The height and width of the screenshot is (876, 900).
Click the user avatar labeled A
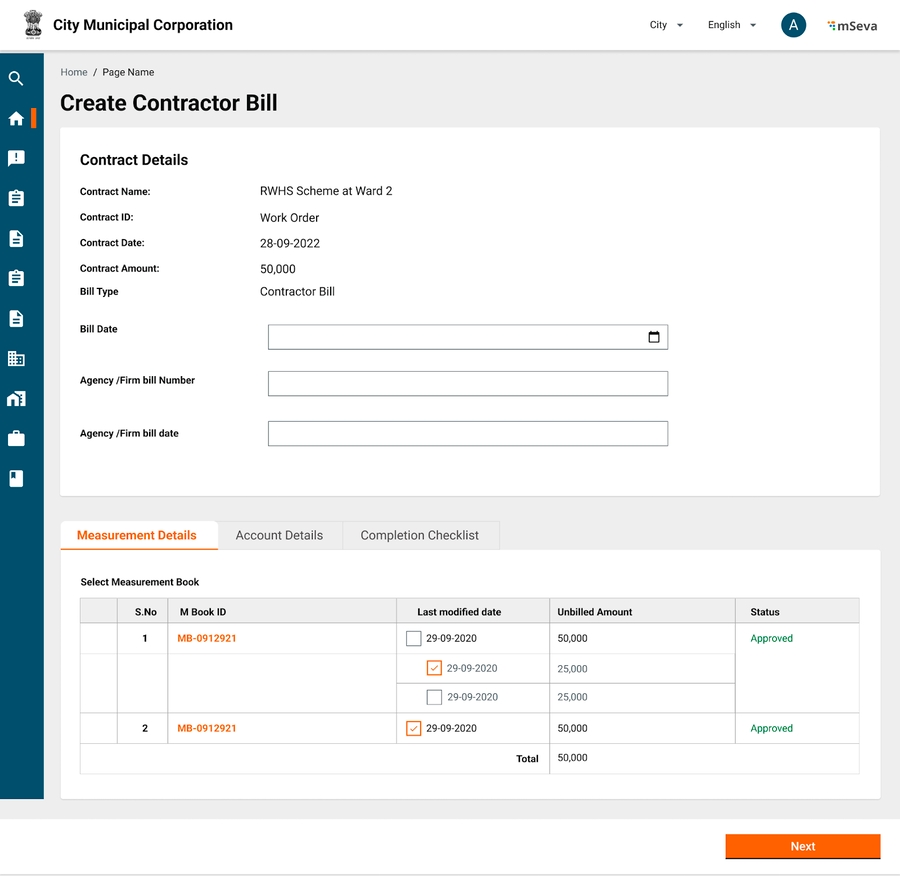793,26
